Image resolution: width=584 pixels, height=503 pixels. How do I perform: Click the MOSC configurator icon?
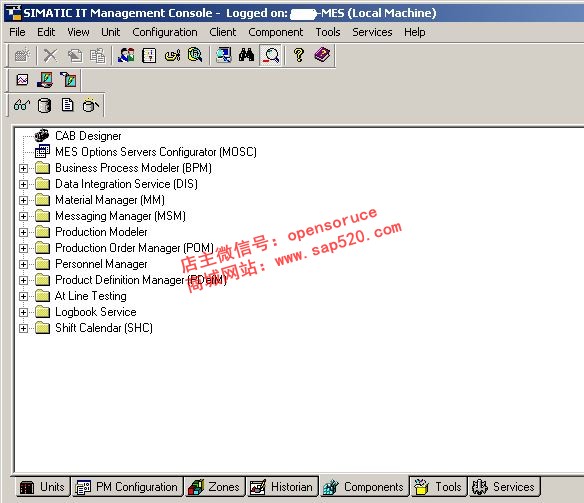click(42, 152)
